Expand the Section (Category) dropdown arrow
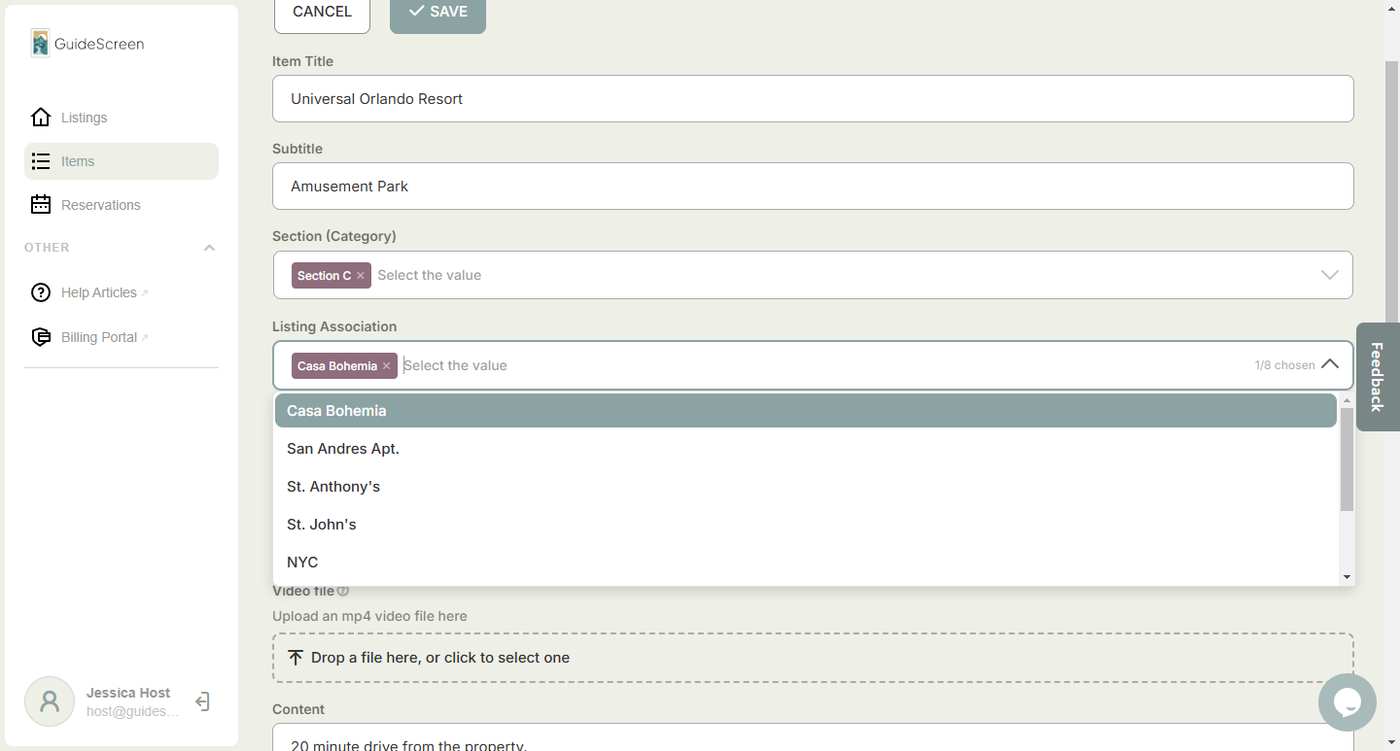This screenshot has width=1400, height=751. (1329, 275)
